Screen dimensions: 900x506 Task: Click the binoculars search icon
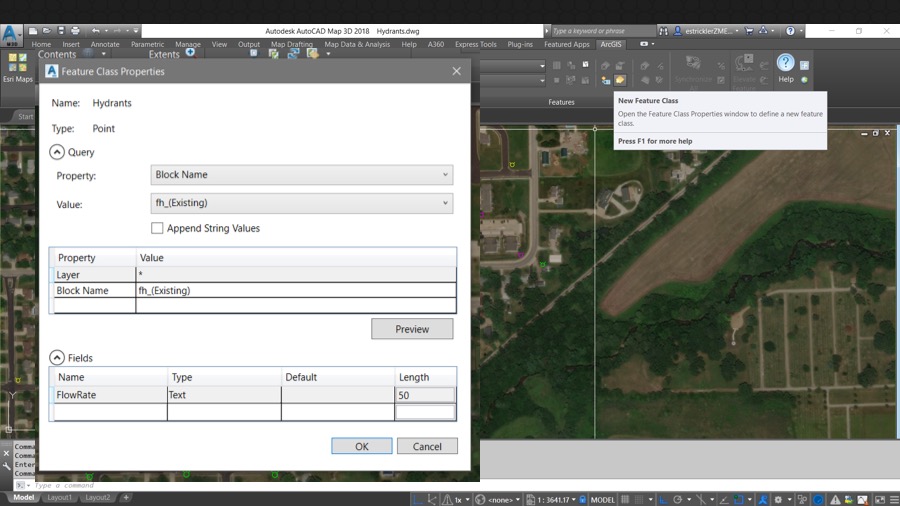tap(663, 31)
